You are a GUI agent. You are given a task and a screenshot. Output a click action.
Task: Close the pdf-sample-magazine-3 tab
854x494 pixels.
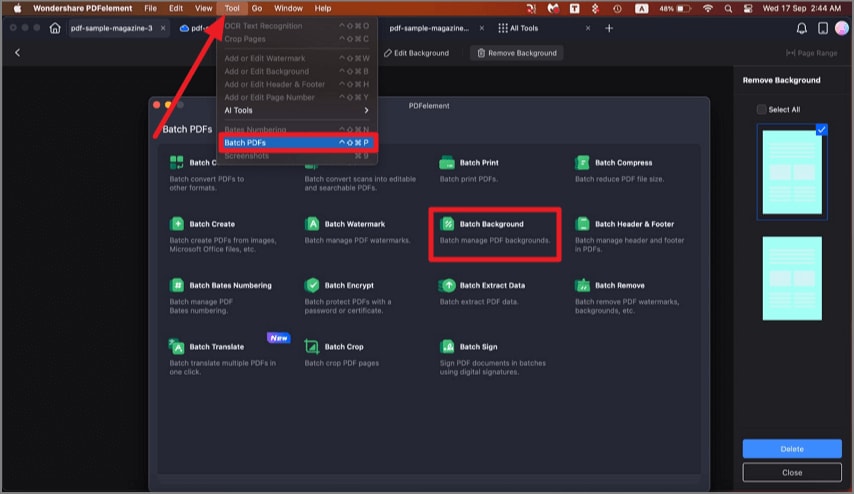pyautogui.click(x=163, y=28)
